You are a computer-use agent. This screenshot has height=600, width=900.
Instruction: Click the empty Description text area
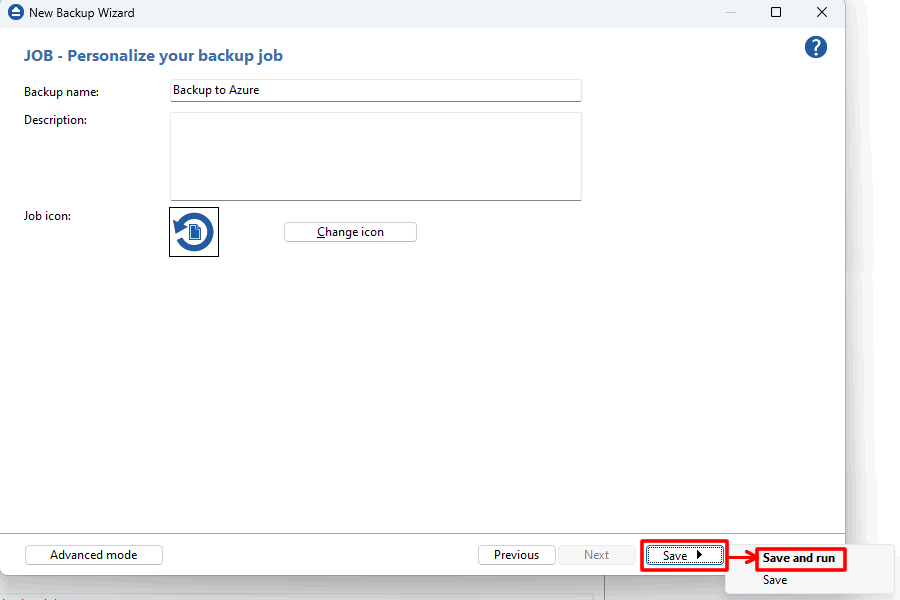pos(375,156)
